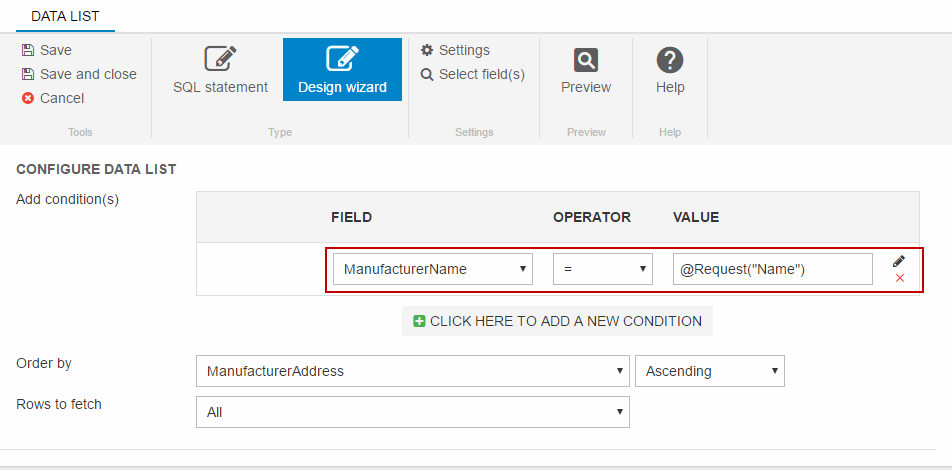Image resolution: width=952 pixels, height=470 pixels.
Task: Click the green plus add-condition icon
Action: click(x=419, y=322)
